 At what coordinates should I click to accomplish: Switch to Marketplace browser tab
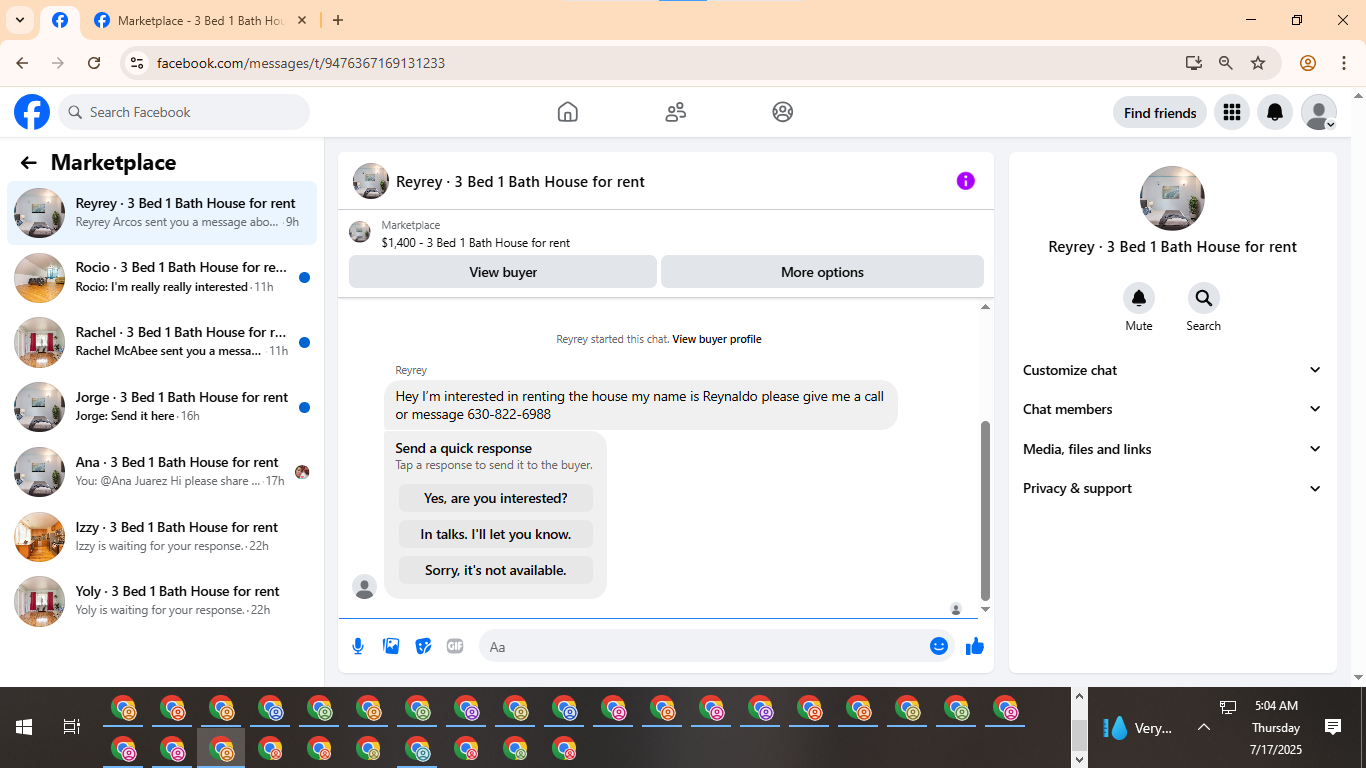click(200, 20)
